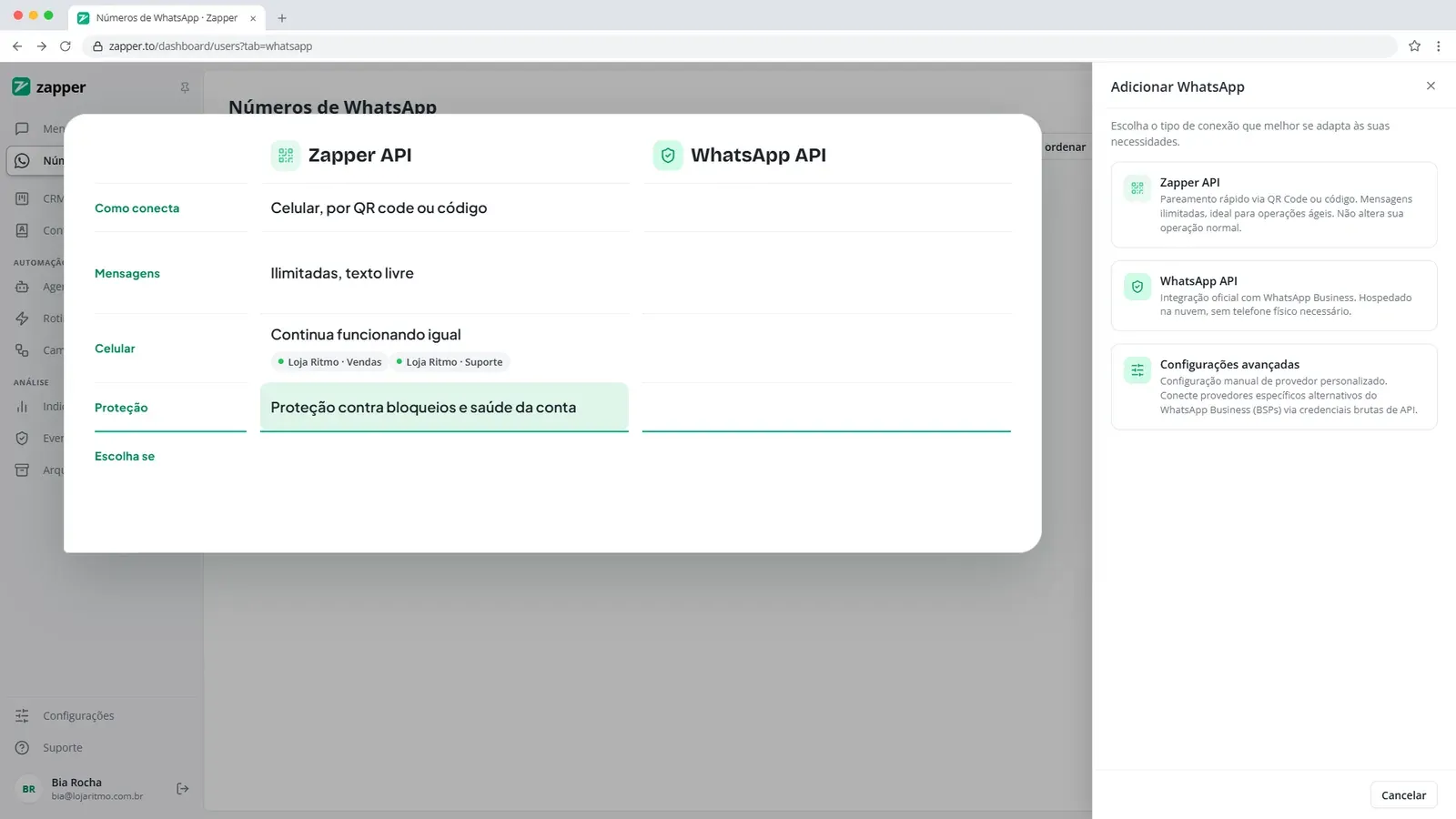Go back with the browser arrow
Image resolution: width=1456 pixels, height=819 pixels.
[17, 46]
